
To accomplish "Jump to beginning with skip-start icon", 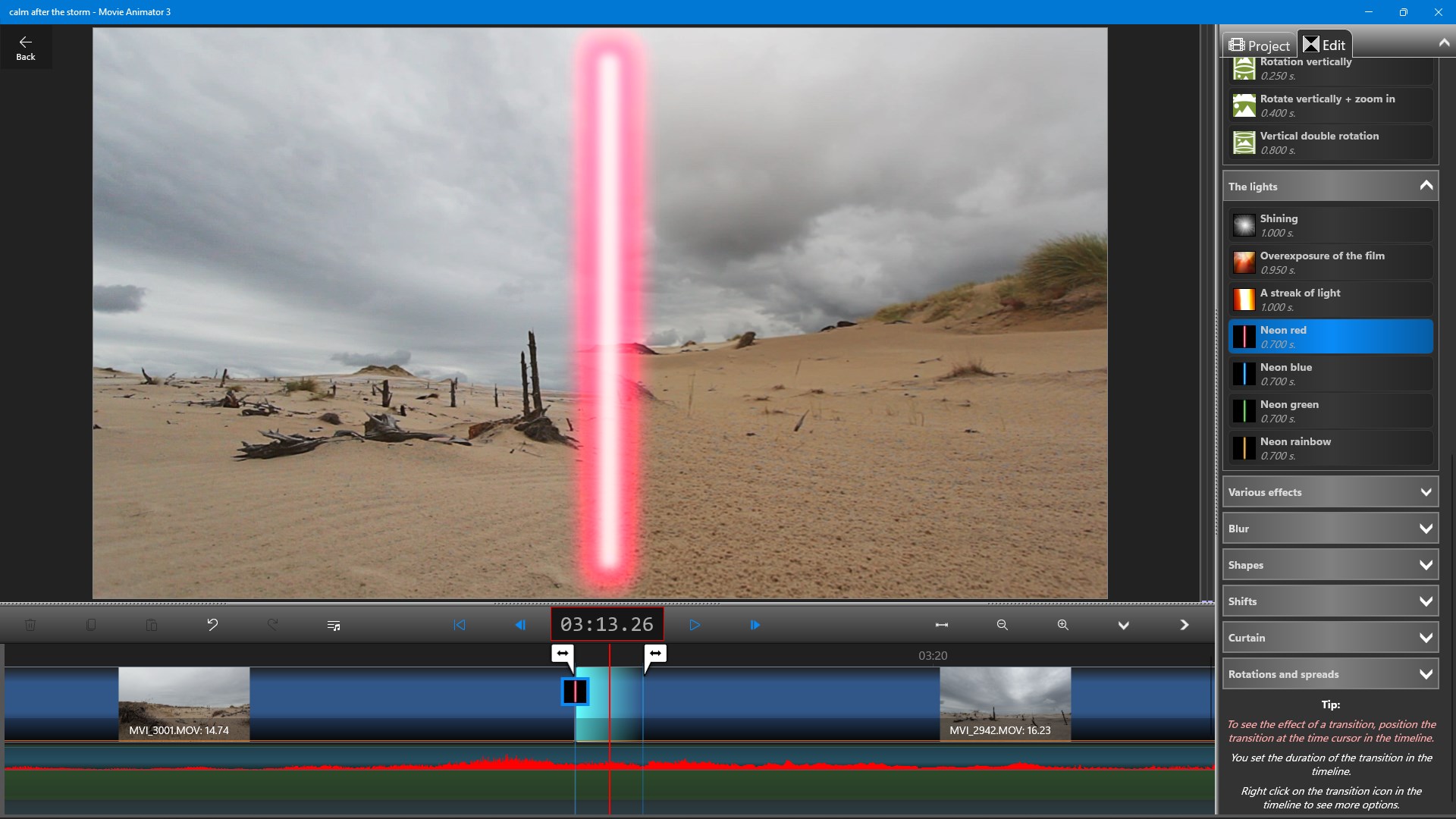I will click(x=460, y=625).
